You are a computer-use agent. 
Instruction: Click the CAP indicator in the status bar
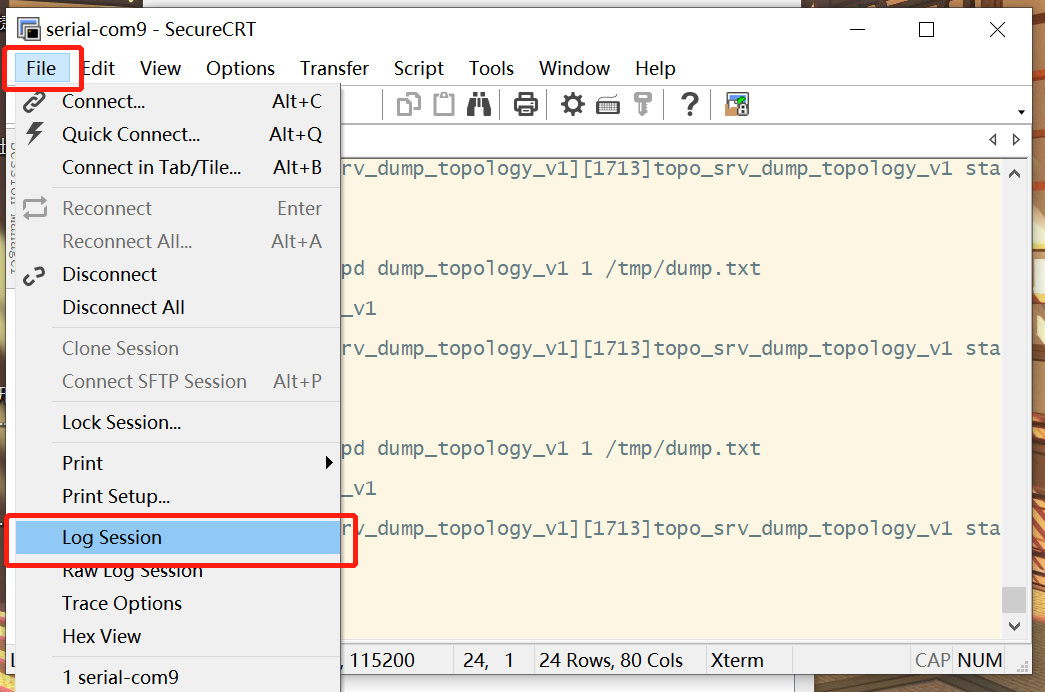click(x=932, y=660)
